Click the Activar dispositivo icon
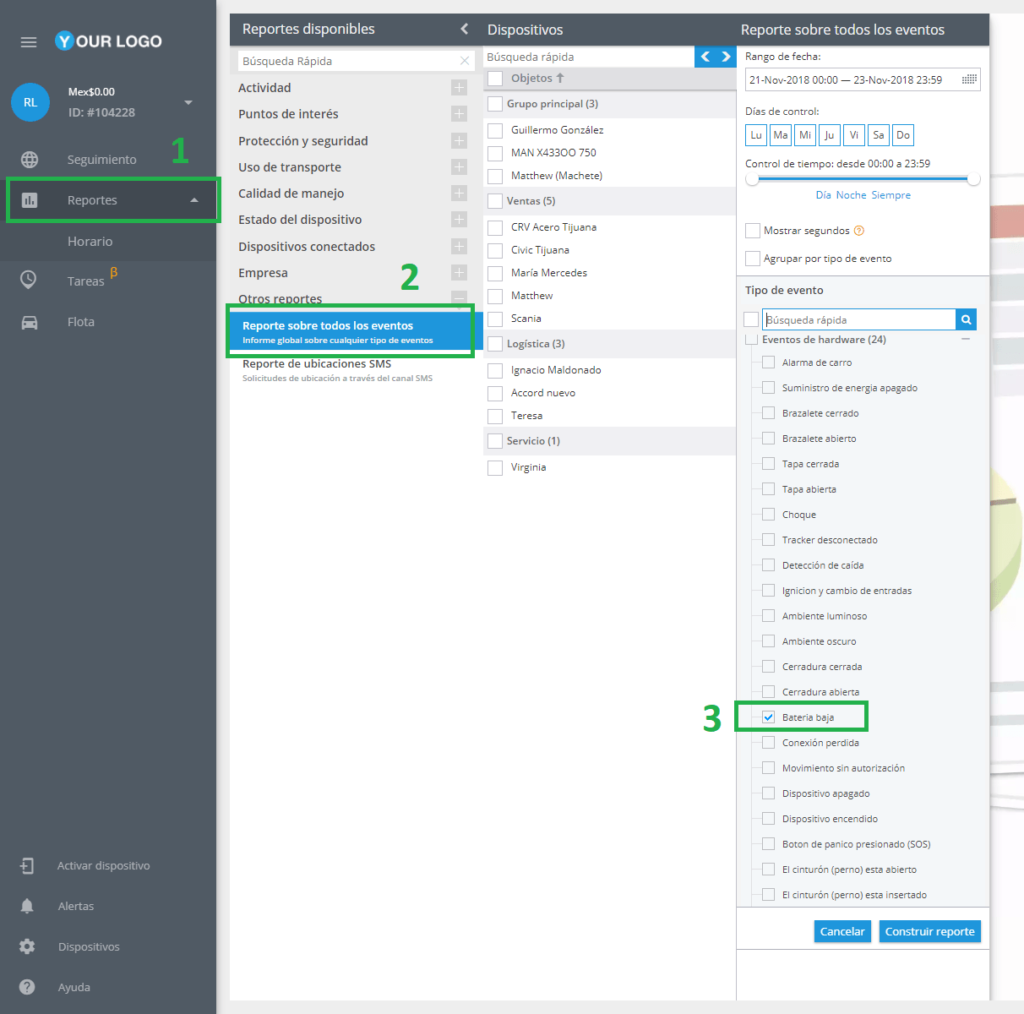 click(x=27, y=866)
